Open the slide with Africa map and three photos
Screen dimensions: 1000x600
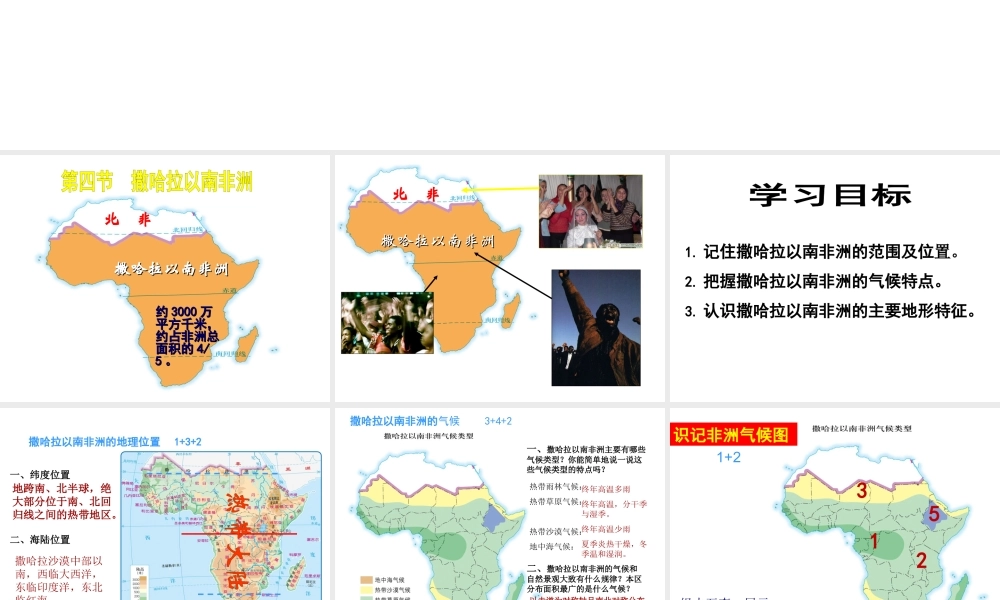[499, 278]
